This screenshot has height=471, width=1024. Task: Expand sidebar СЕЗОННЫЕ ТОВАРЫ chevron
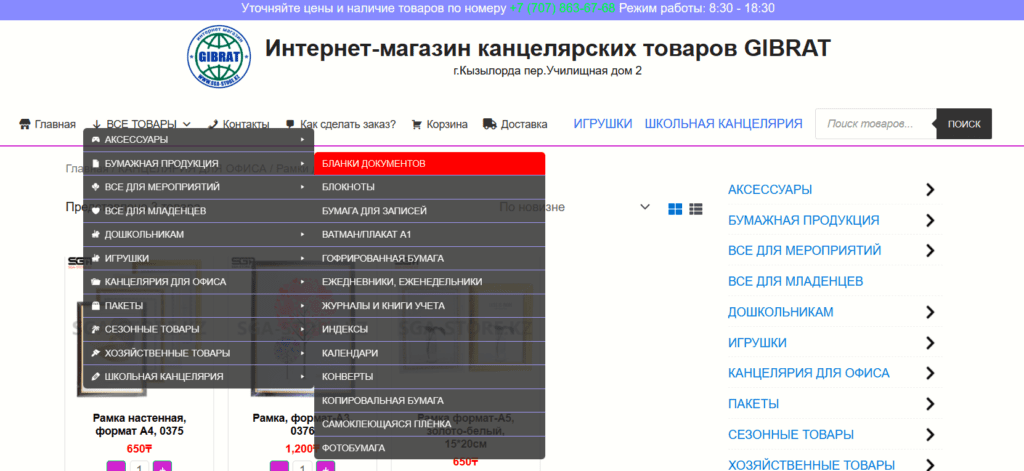(x=931, y=435)
